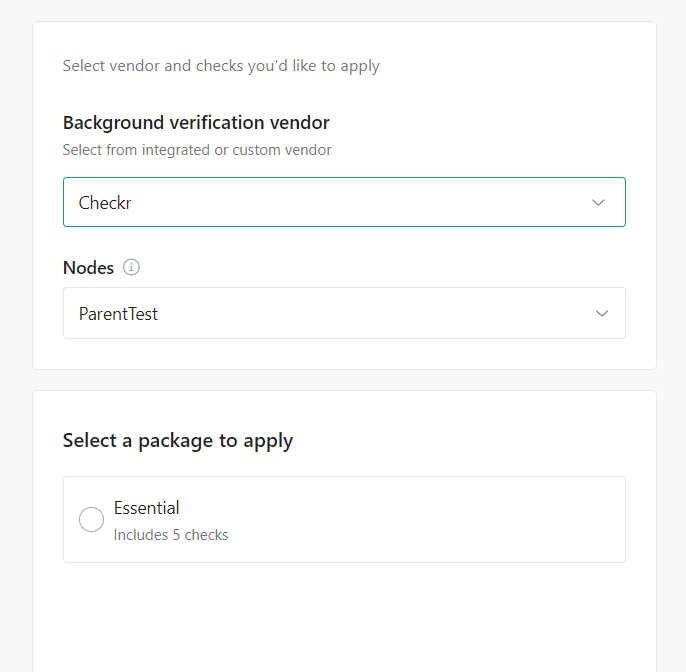
Task: Click the 'Essential' package title
Action: 146,508
